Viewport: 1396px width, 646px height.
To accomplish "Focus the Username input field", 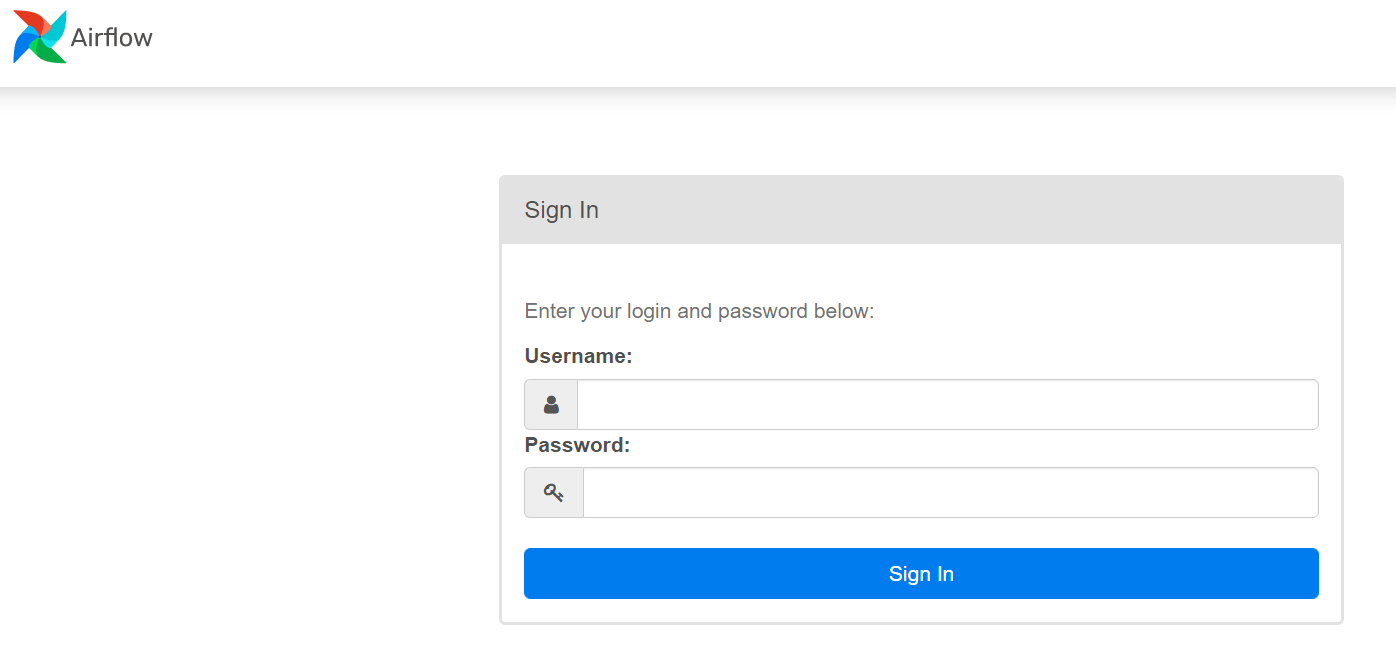I will (946, 405).
